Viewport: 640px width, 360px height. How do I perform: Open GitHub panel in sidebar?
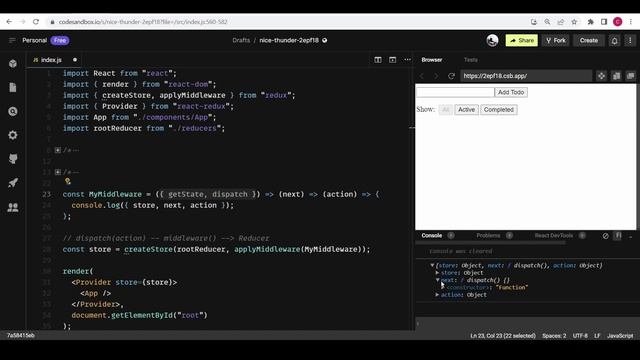13,159
